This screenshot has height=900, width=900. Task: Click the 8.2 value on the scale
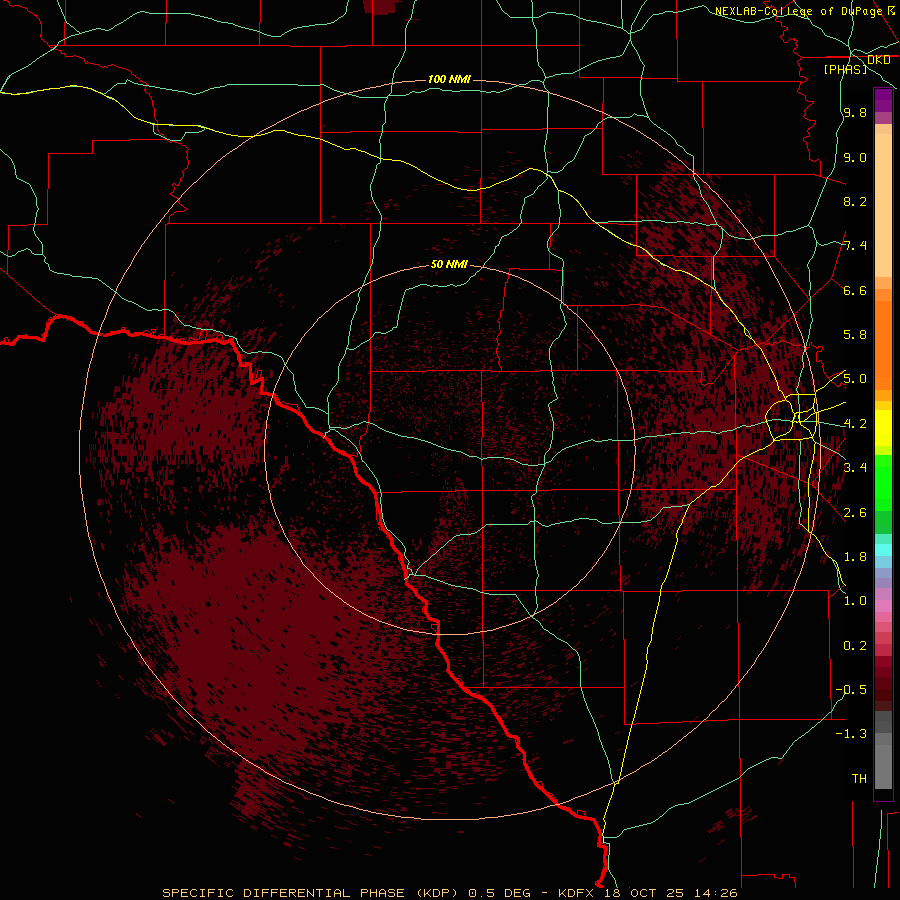point(855,201)
